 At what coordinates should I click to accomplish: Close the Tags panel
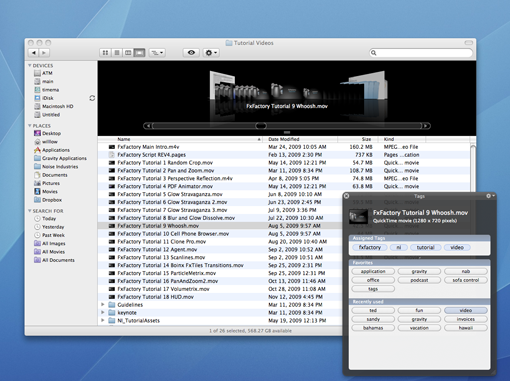pos(347,196)
